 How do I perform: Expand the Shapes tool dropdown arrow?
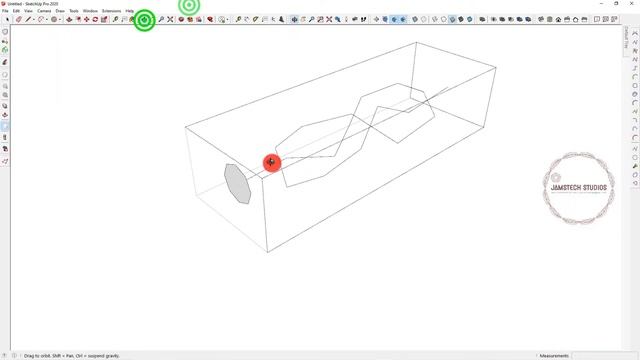tap(60, 19)
